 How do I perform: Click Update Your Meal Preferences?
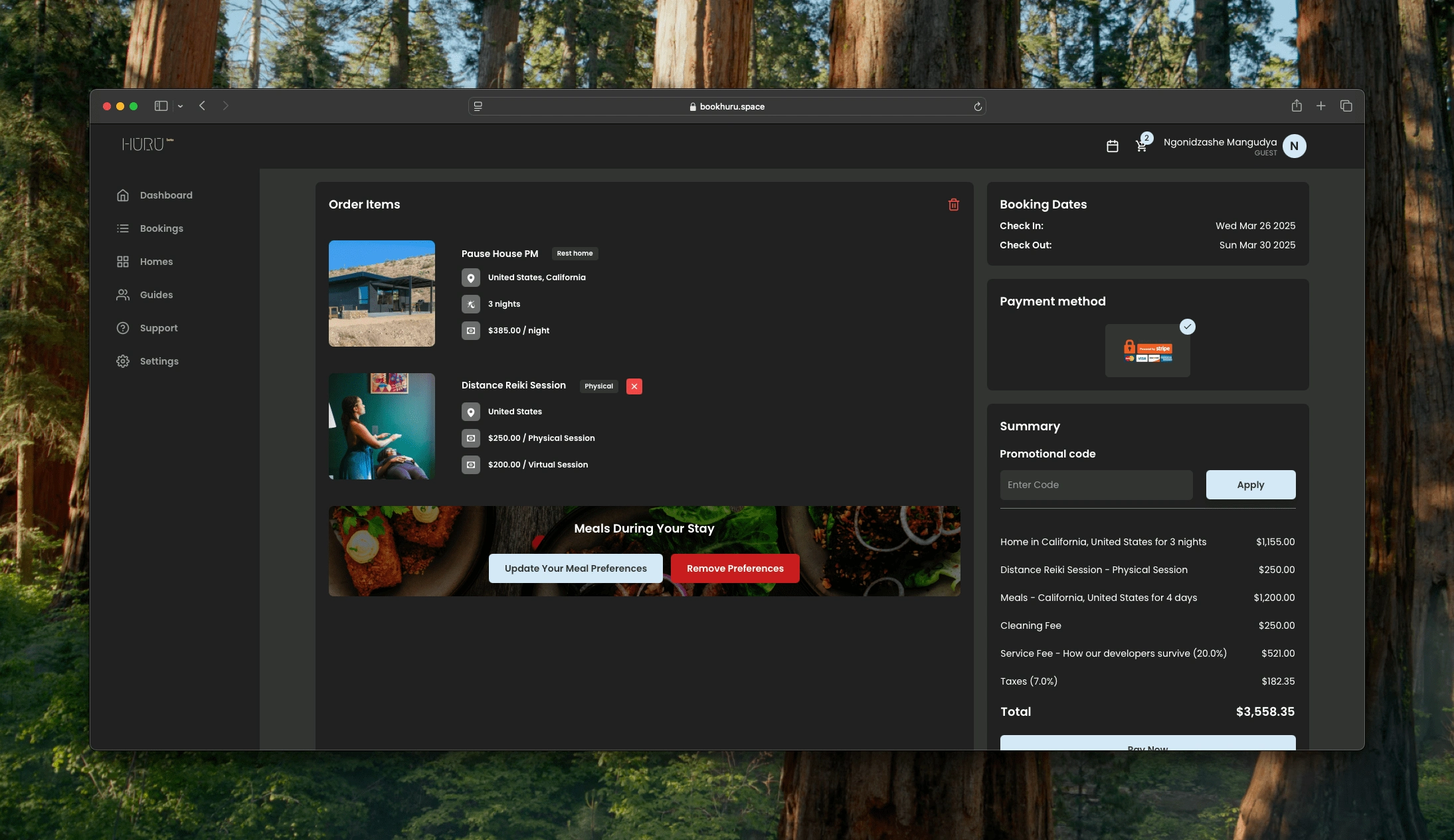(575, 568)
